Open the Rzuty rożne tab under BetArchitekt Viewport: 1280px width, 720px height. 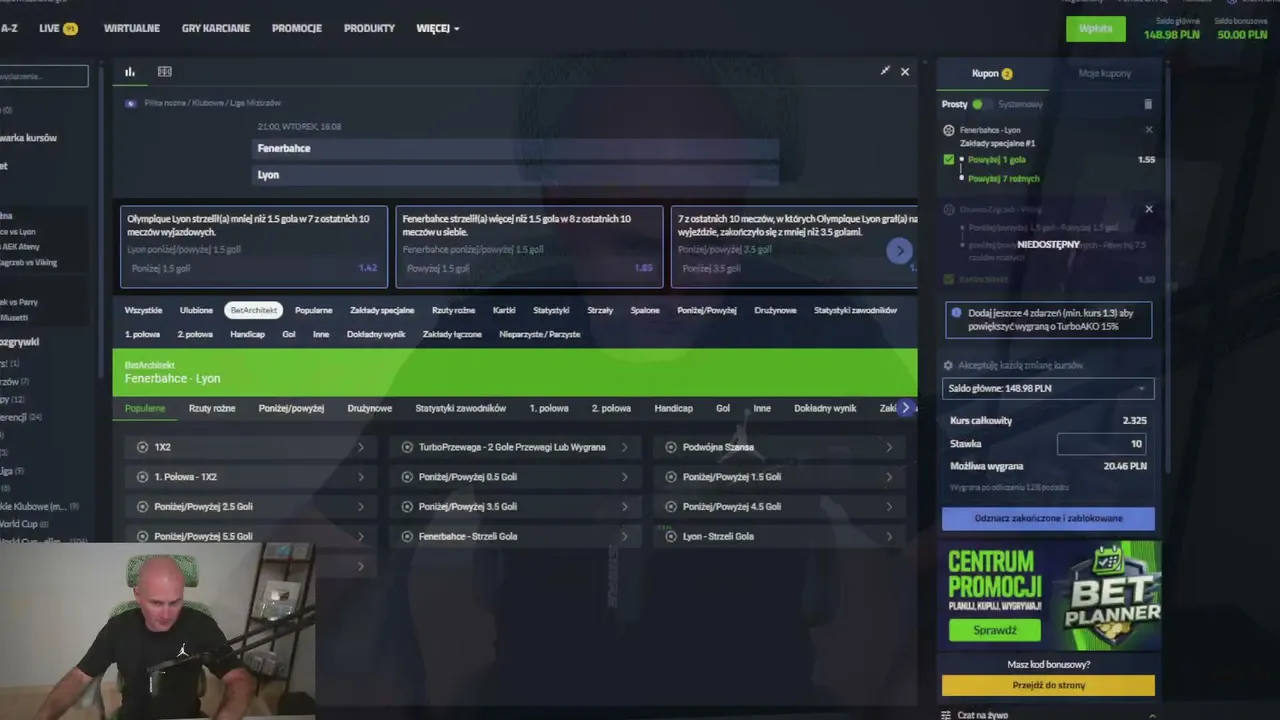click(212, 408)
